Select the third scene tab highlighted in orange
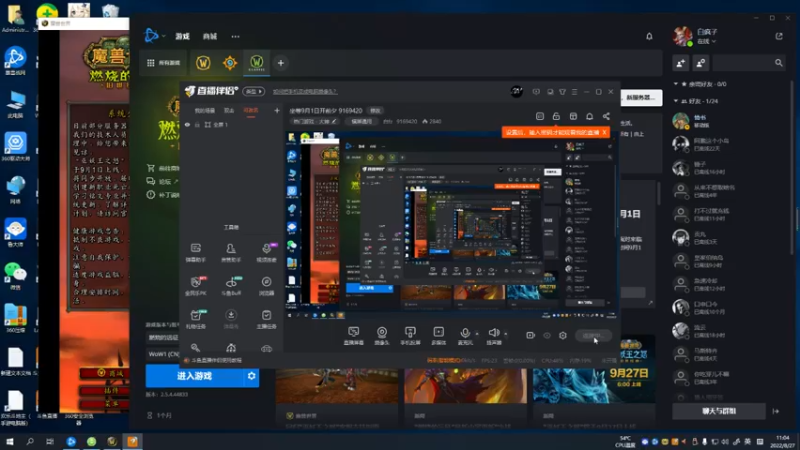 click(x=251, y=110)
